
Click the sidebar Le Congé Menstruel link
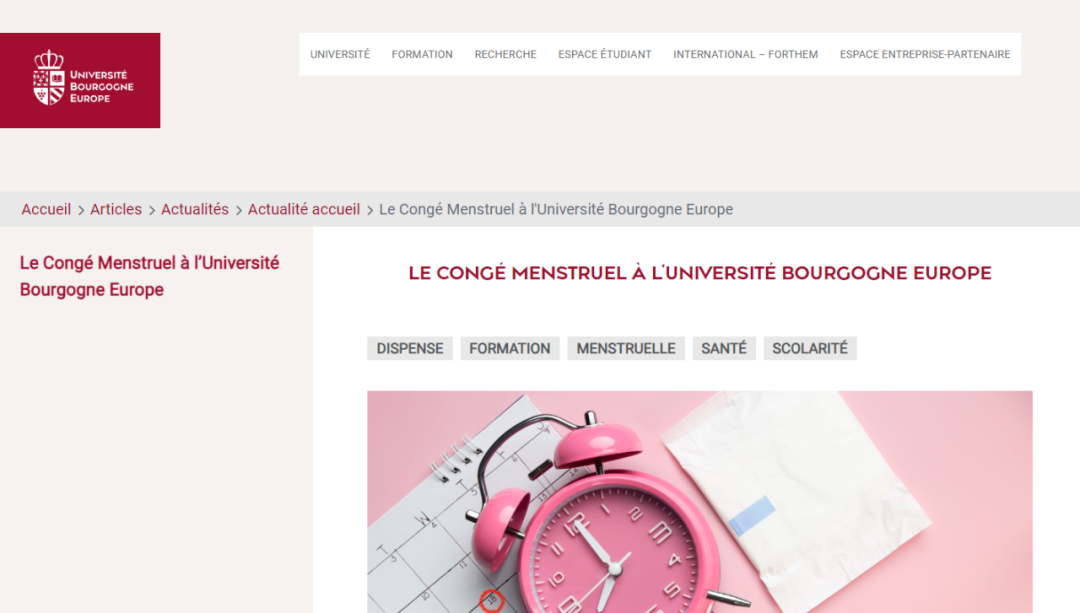pos(149,276)
